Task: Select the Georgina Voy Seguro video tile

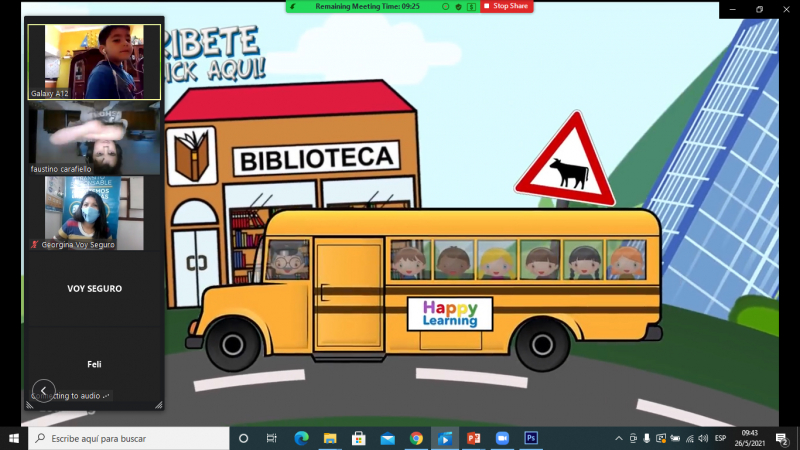Action: [94, 213]
